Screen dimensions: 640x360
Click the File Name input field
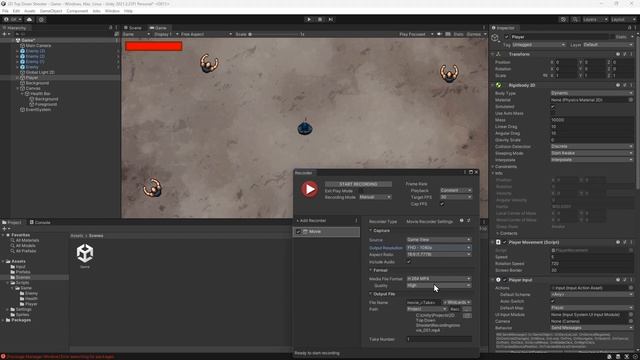click(x=424, y=302)
